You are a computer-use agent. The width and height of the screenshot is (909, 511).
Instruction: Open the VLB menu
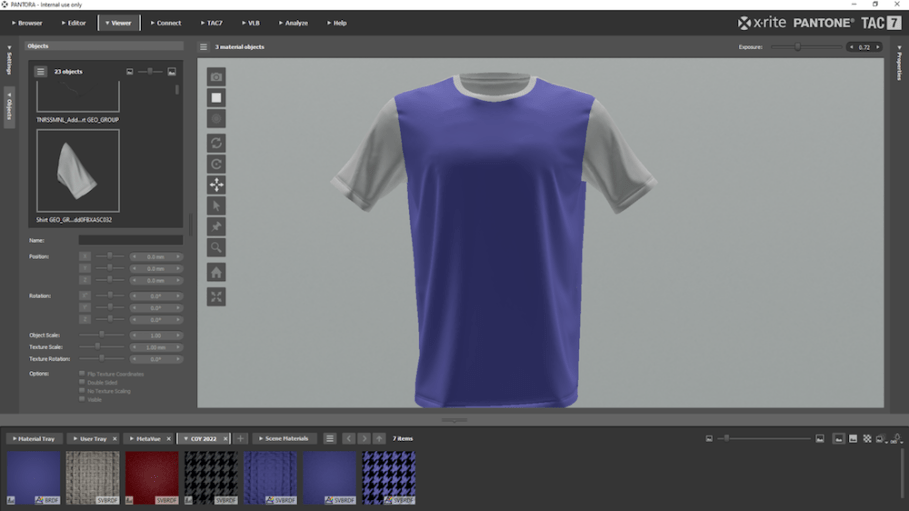click(x=251, y=23)
